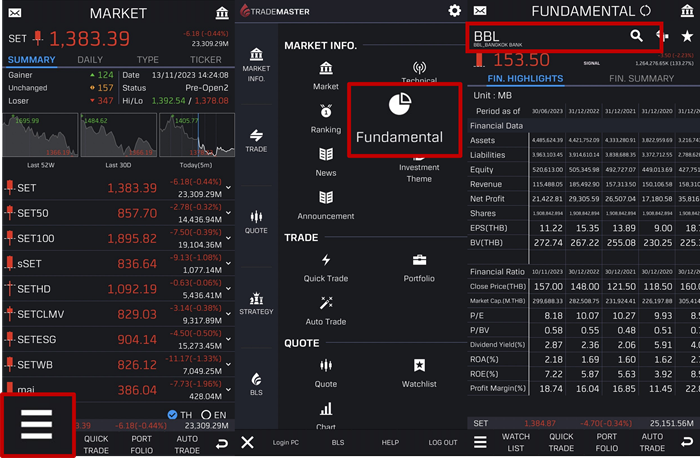Open mail icon in Fundamental screen
This screenshot has width=700, height=458.
click(480, 11)
